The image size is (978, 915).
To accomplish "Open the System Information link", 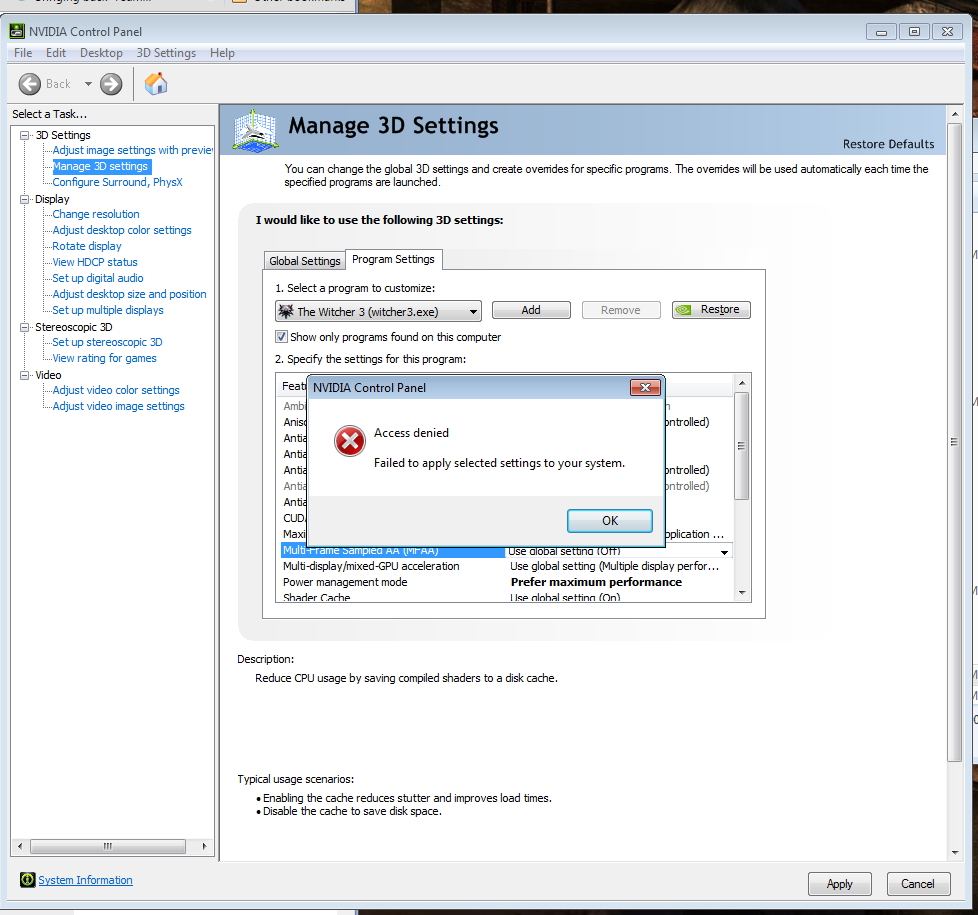I will (x=85, y=880).
